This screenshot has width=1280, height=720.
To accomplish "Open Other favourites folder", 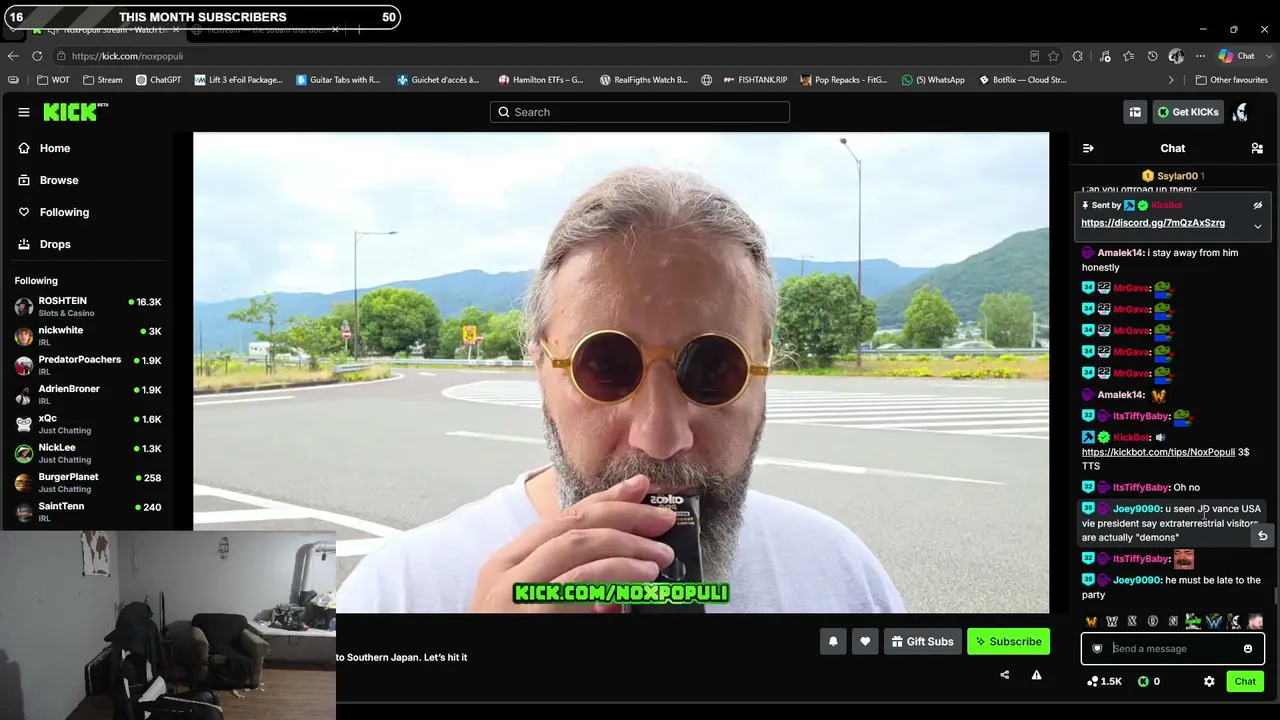I will [1231, 80].
